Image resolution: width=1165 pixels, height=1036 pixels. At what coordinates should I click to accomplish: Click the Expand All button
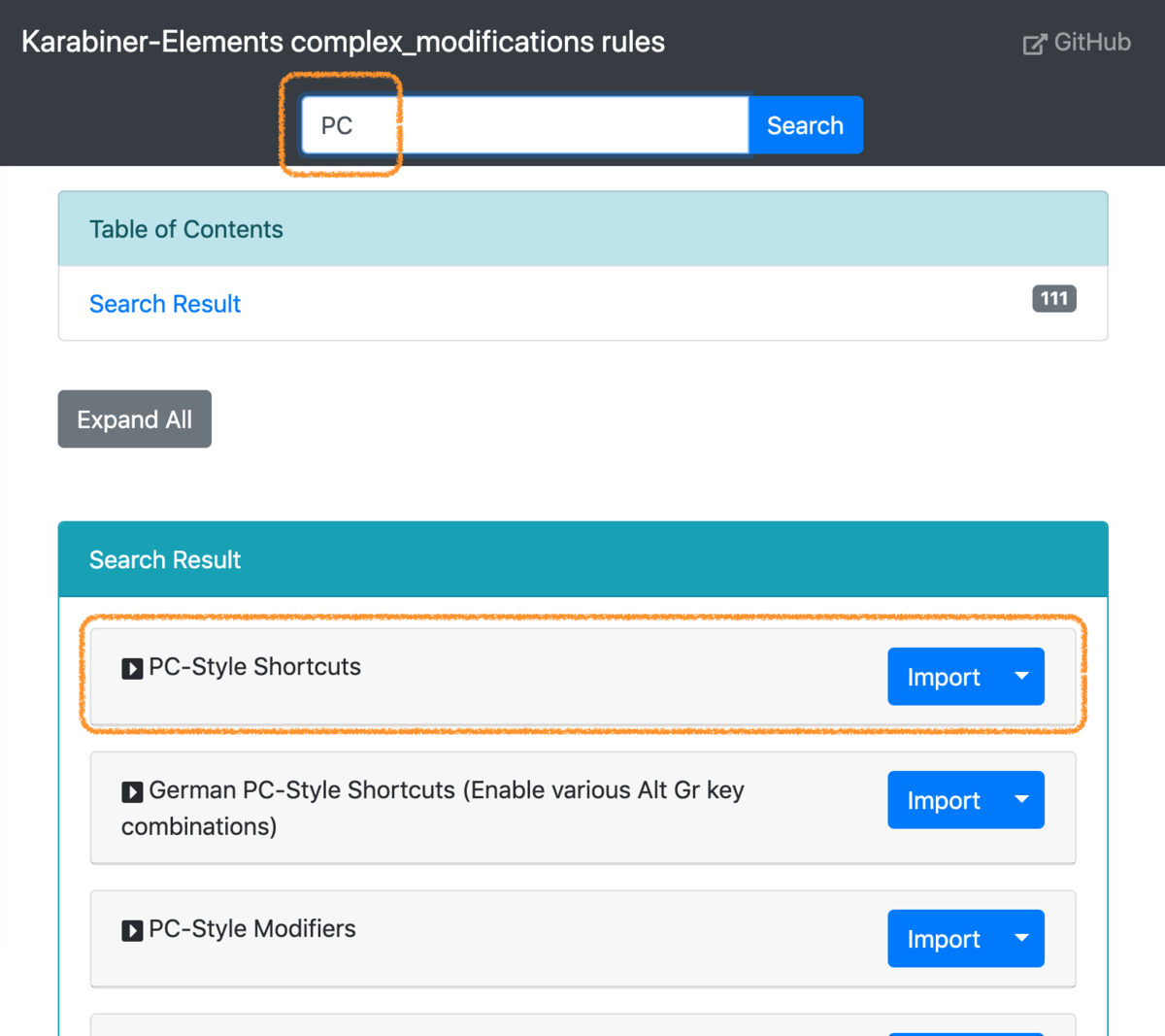[x=135, y=419]
